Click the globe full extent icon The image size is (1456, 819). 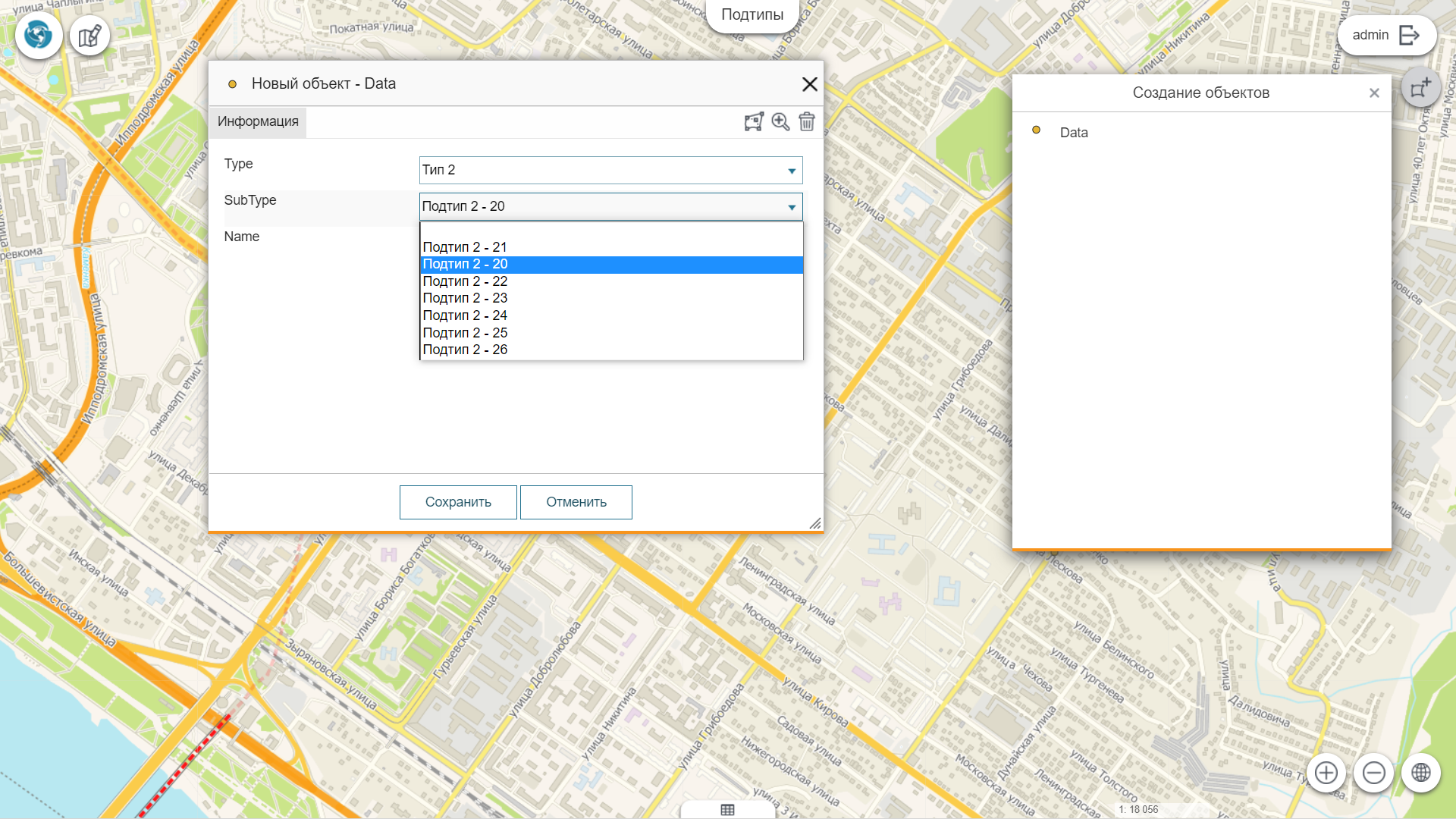click(x=1421, y=773)
